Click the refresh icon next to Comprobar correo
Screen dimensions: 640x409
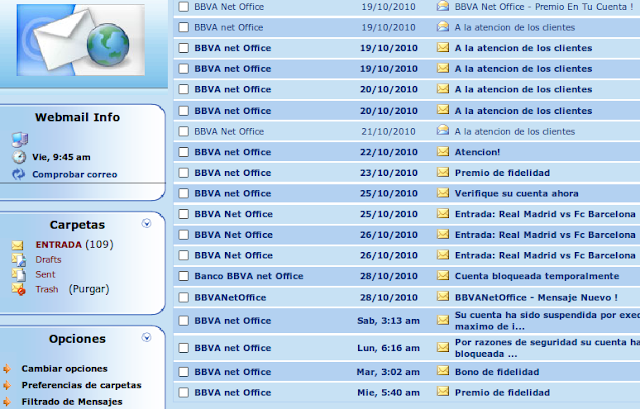(x=18, y=174)
